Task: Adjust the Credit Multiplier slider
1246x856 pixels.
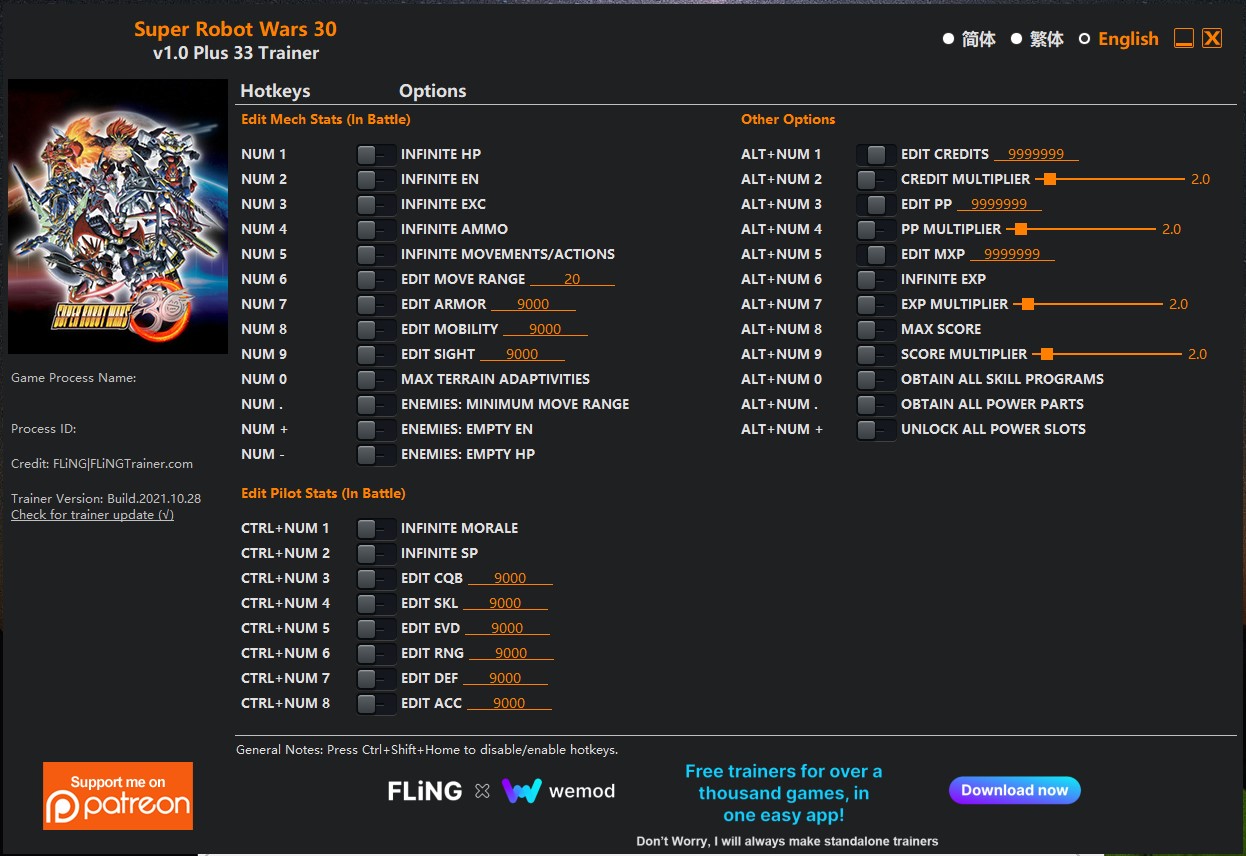Action: click(1048, 179)
